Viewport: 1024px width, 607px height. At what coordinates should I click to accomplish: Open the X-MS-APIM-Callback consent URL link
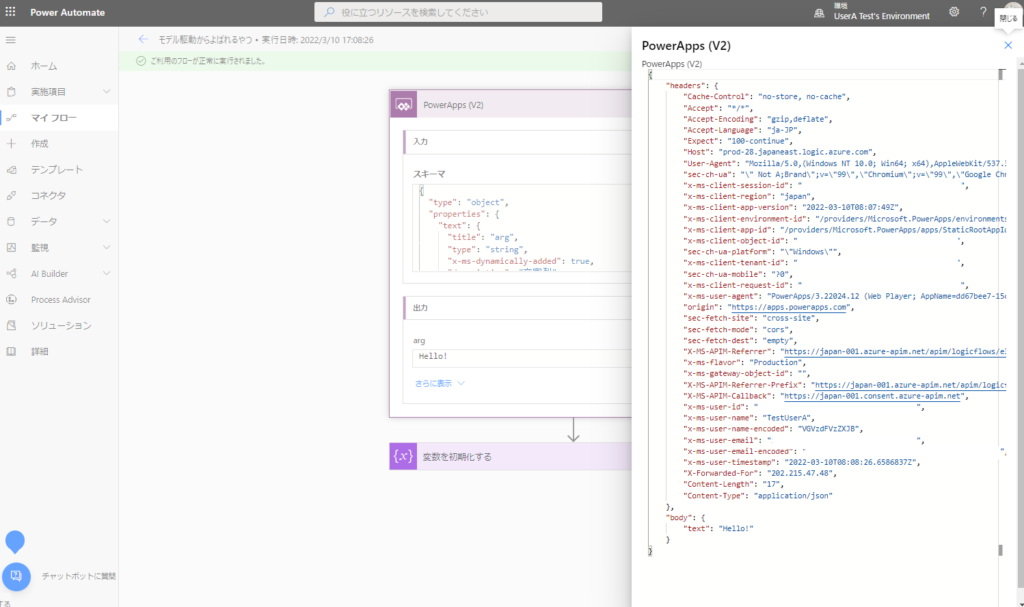point(872,396)
